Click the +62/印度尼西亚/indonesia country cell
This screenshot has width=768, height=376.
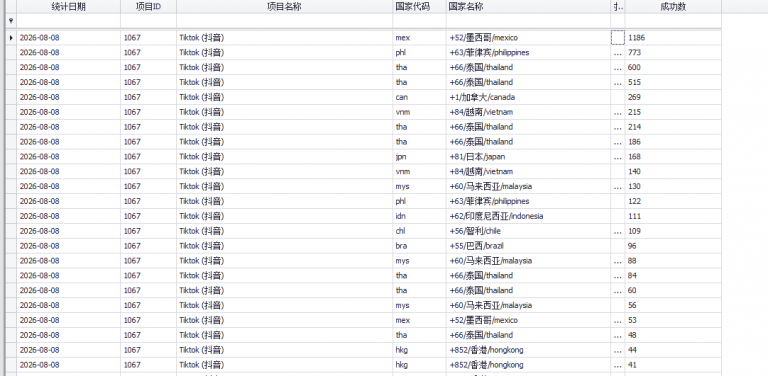click(528, 216)
